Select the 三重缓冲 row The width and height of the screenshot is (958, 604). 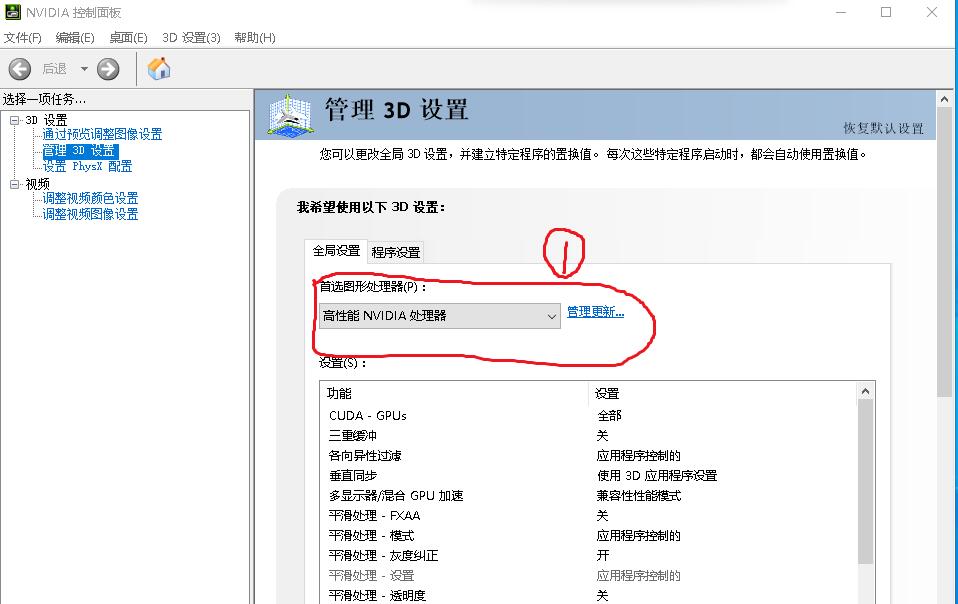588,435
